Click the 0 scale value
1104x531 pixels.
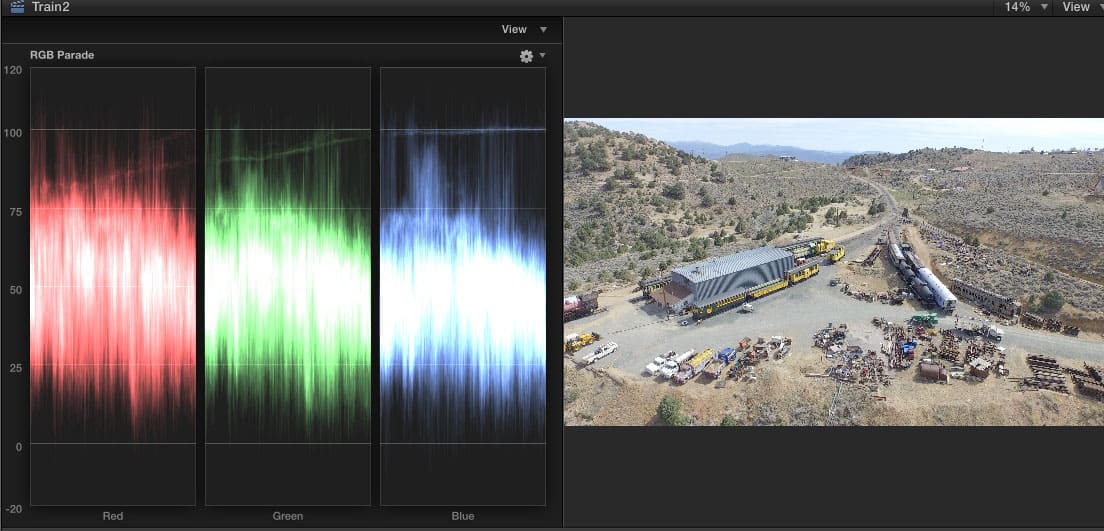click(19, 446)
